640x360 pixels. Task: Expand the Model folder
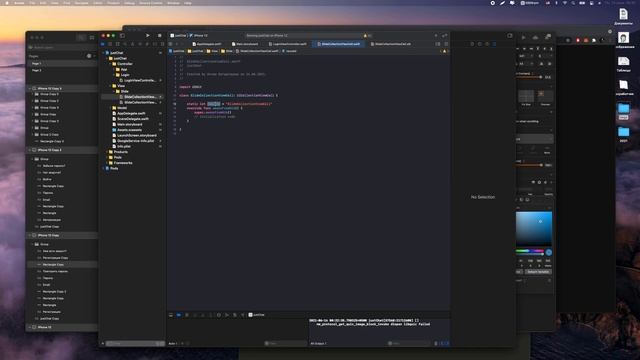(x=110, y=108)
